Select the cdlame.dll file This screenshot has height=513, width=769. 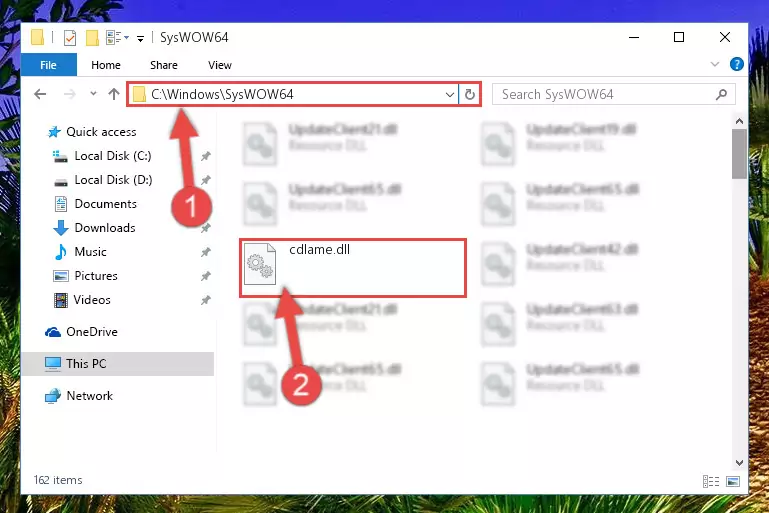pyautogui.click(x=353, y=268)
